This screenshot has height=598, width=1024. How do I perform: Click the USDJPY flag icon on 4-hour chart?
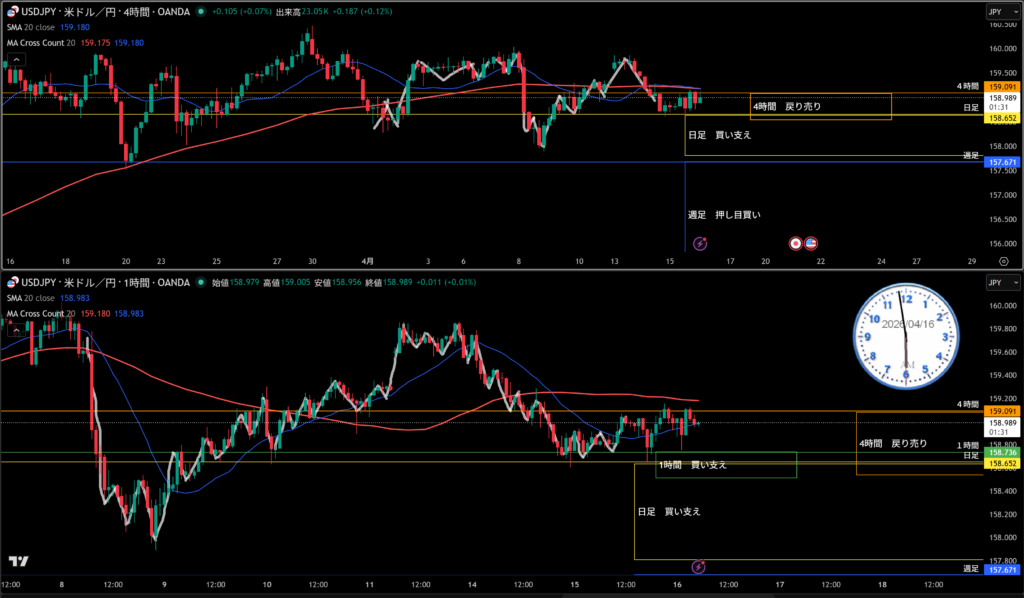pyautogui.click(x=12, y=12)
